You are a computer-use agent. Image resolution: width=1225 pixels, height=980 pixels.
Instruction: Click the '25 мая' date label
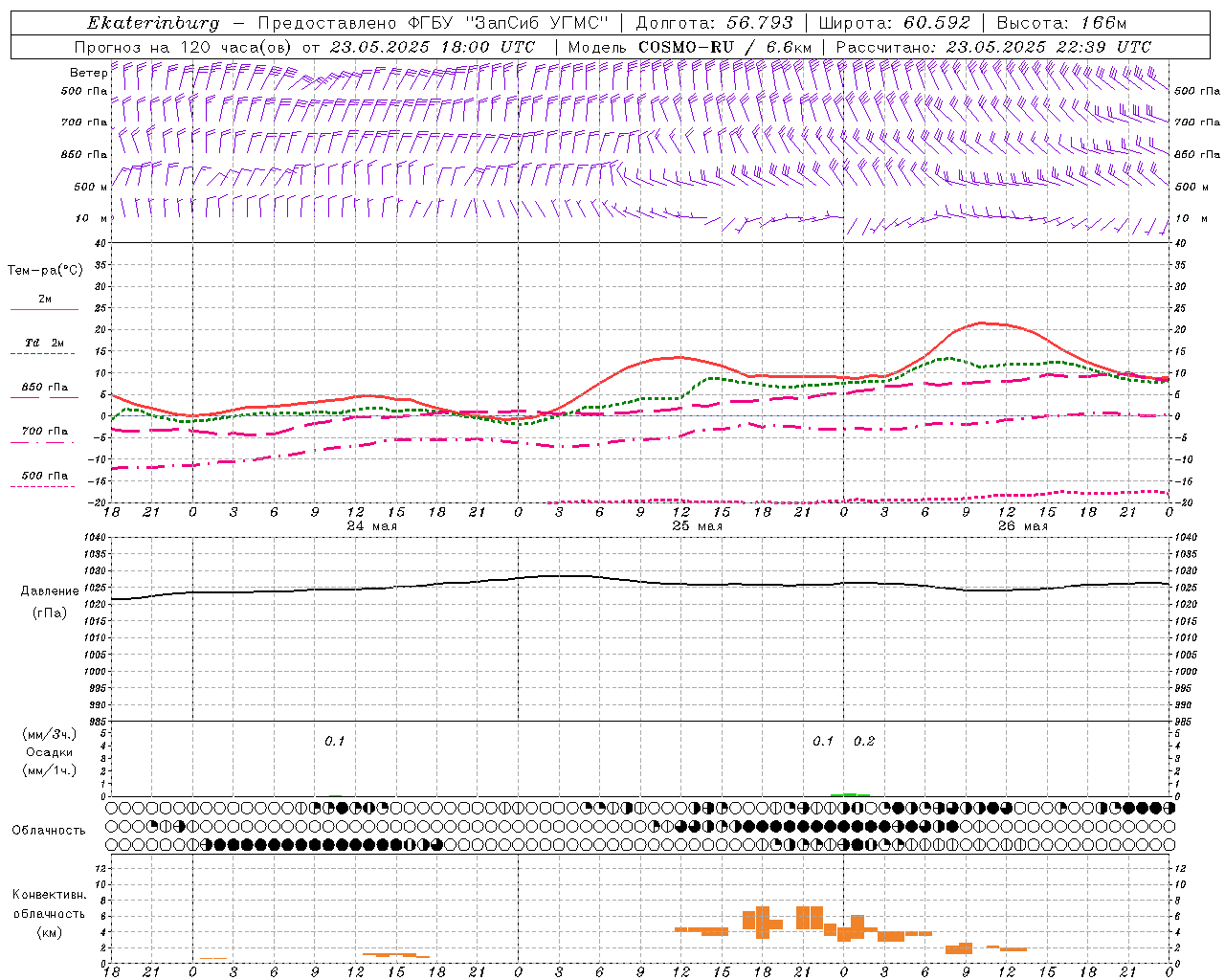click(x=697, y=526)
